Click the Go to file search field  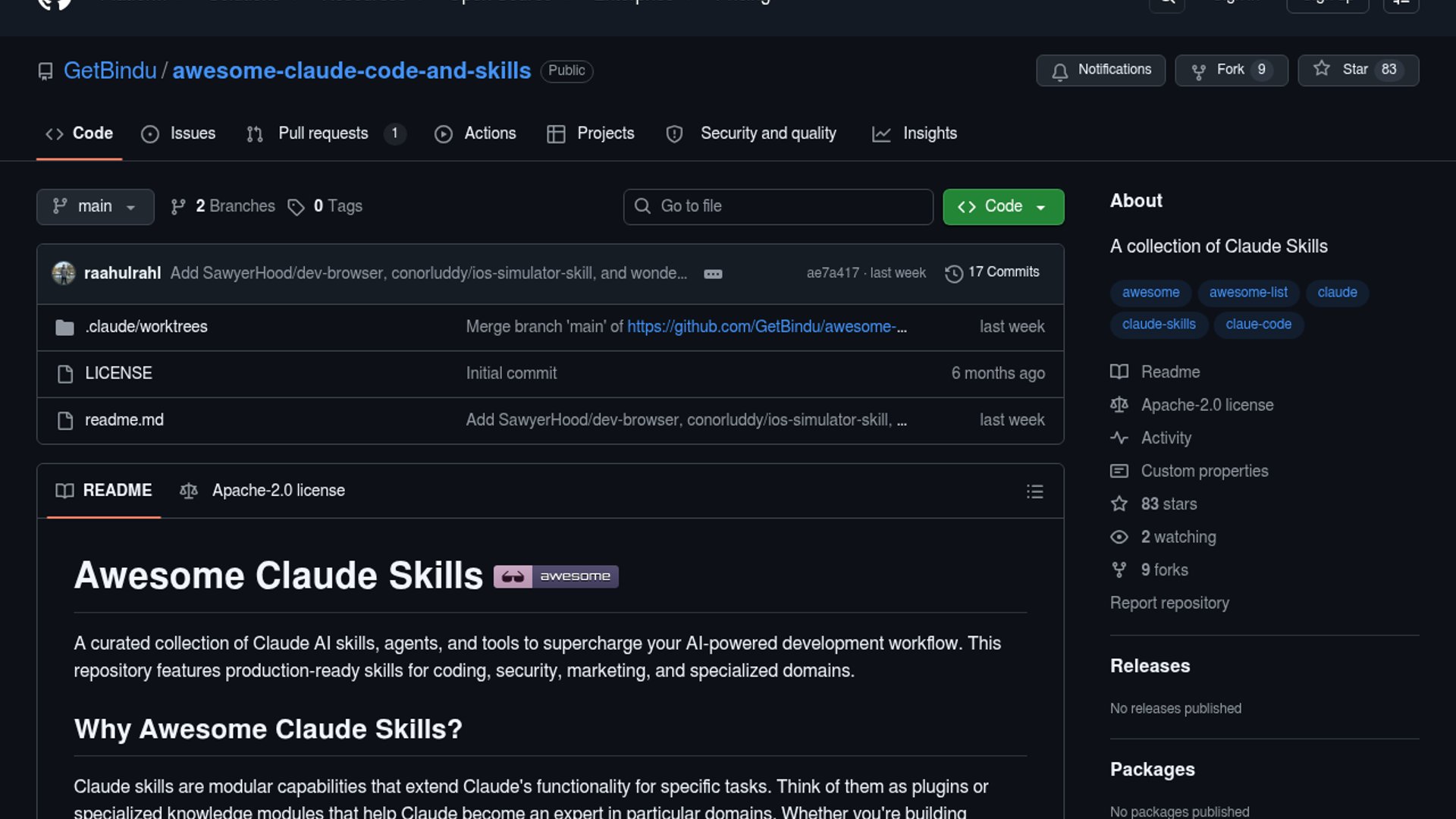pos(778,207)
